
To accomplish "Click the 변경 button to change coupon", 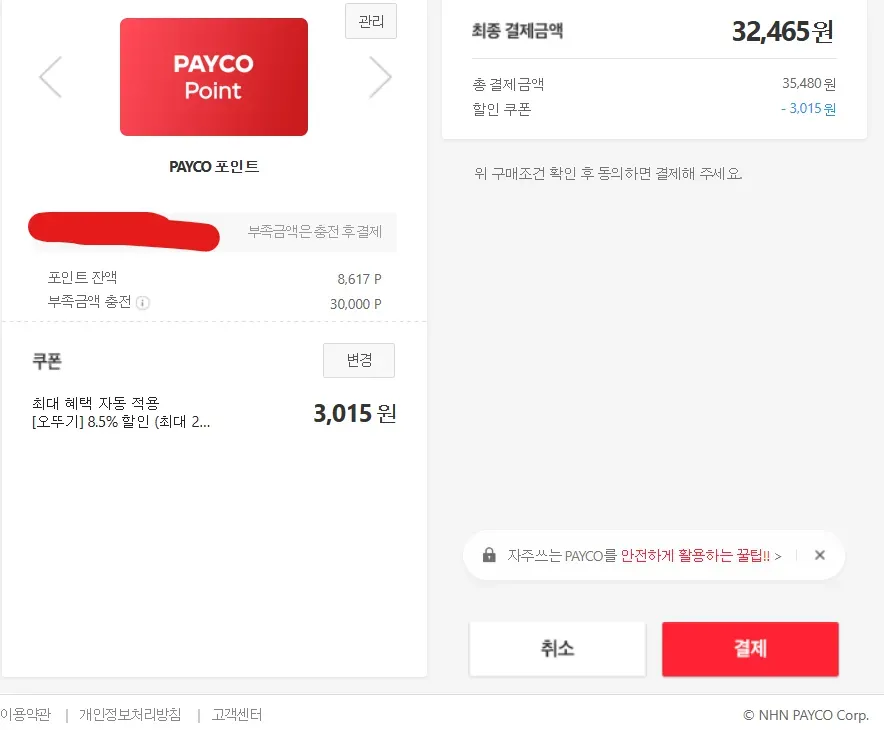I will (359, 360).
